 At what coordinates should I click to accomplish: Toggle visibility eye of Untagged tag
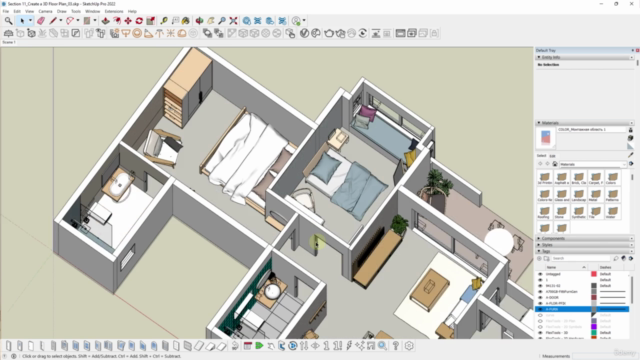point(540,274)
